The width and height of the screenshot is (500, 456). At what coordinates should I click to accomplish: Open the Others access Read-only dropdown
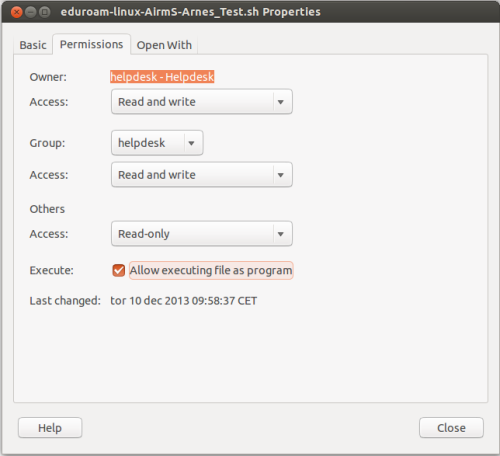[x=202, y=234]
